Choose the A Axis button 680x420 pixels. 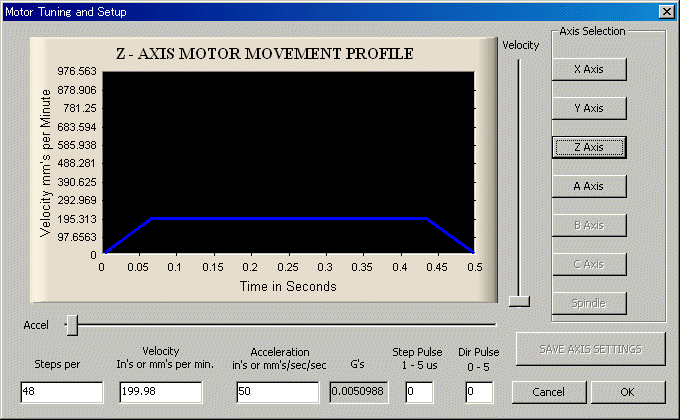589,187
